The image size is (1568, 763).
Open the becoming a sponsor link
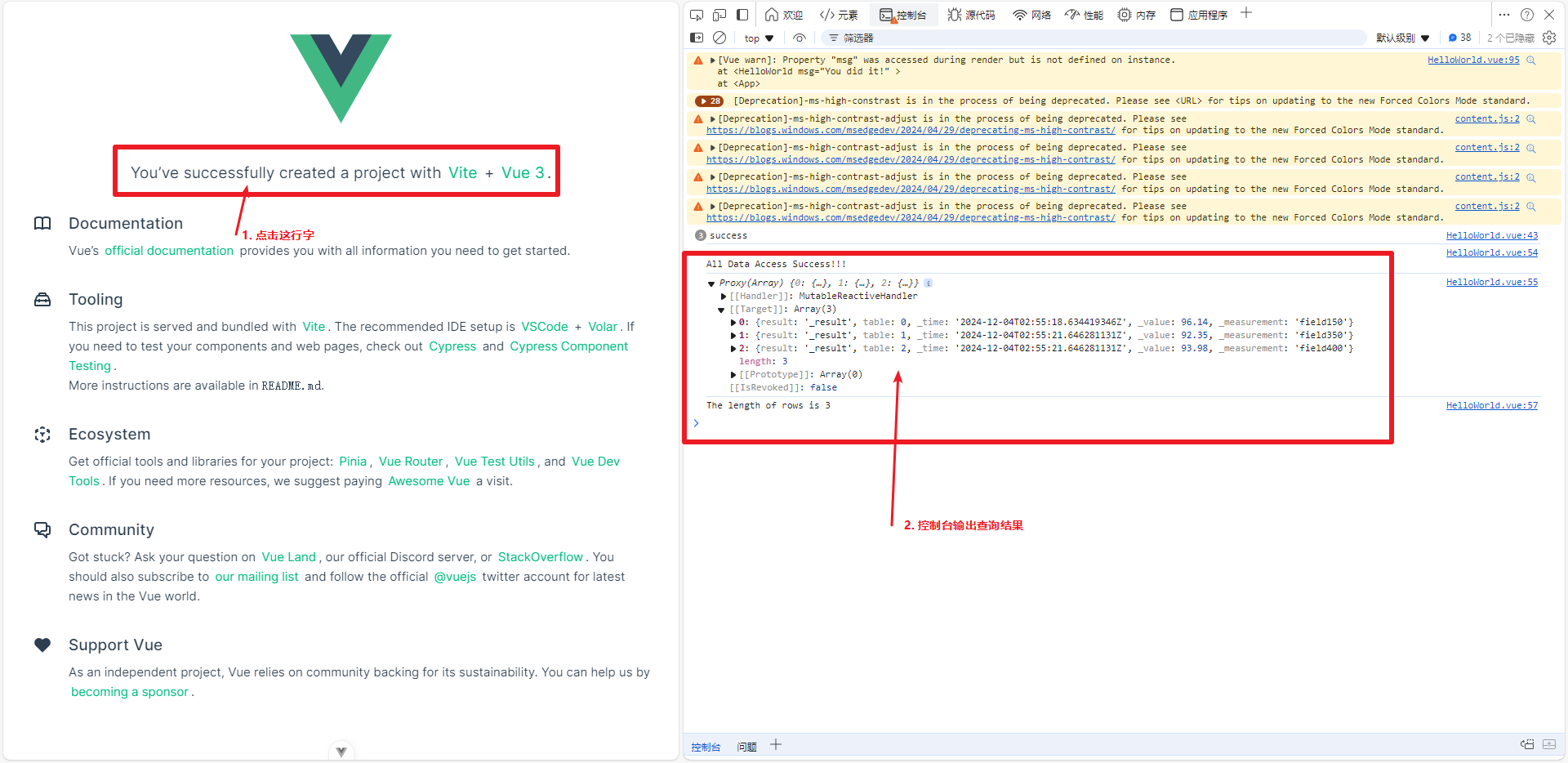[130, 692]
